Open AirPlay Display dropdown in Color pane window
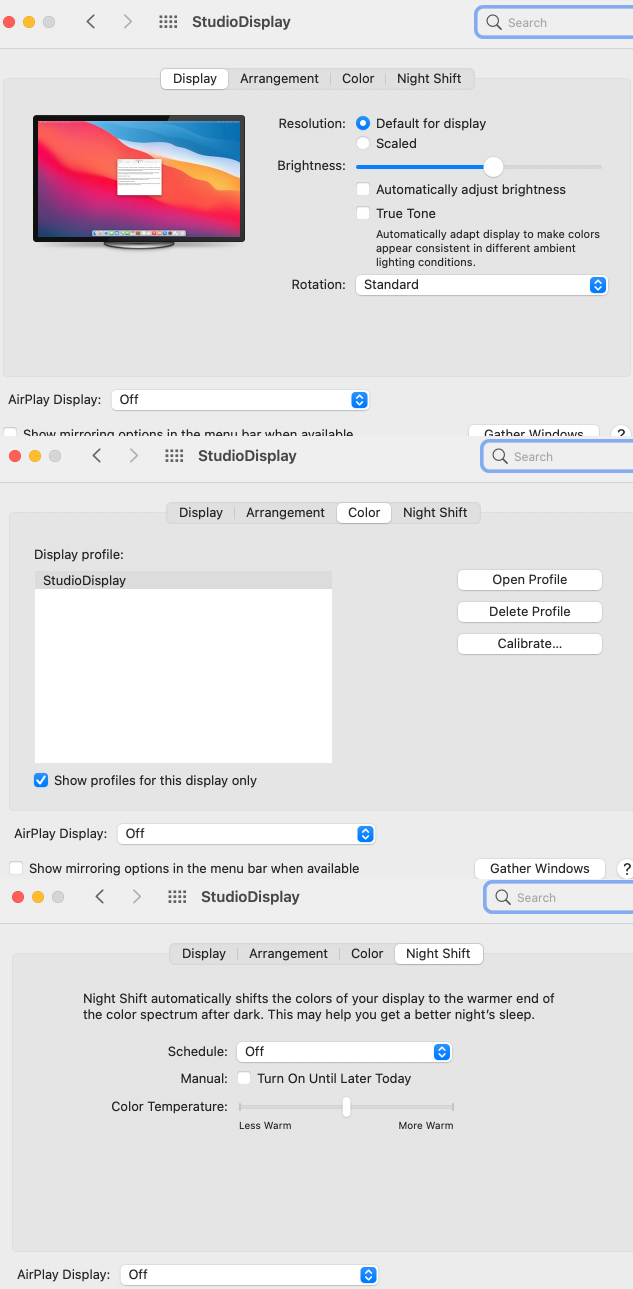The width and height of the screenshot is (633, 1289). click(246, 834)
